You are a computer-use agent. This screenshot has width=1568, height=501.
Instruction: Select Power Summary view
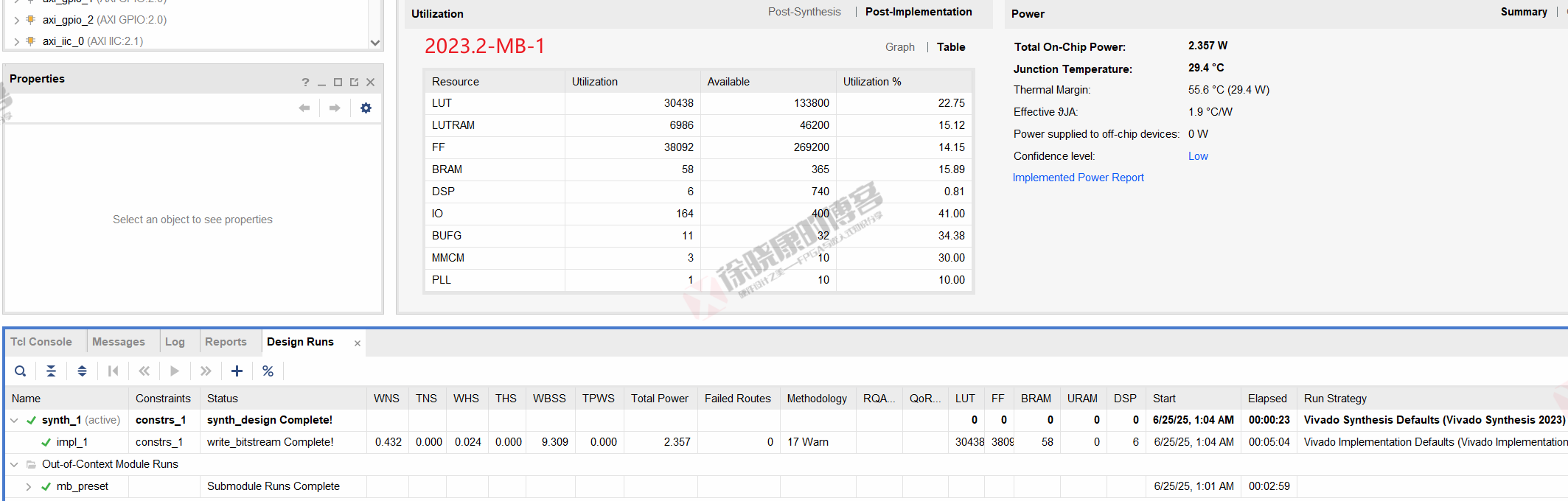1524,12
